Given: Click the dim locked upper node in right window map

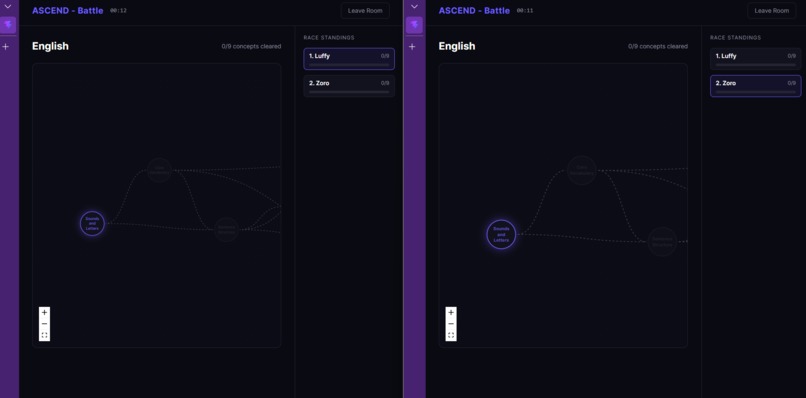Looking at the screenshot, I should (582, 170).
